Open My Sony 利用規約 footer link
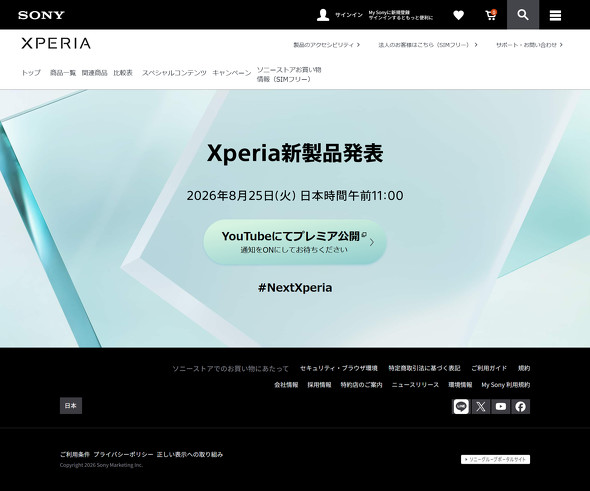The height and width of the screenshot is (491, 590). [x=506, y=385]
